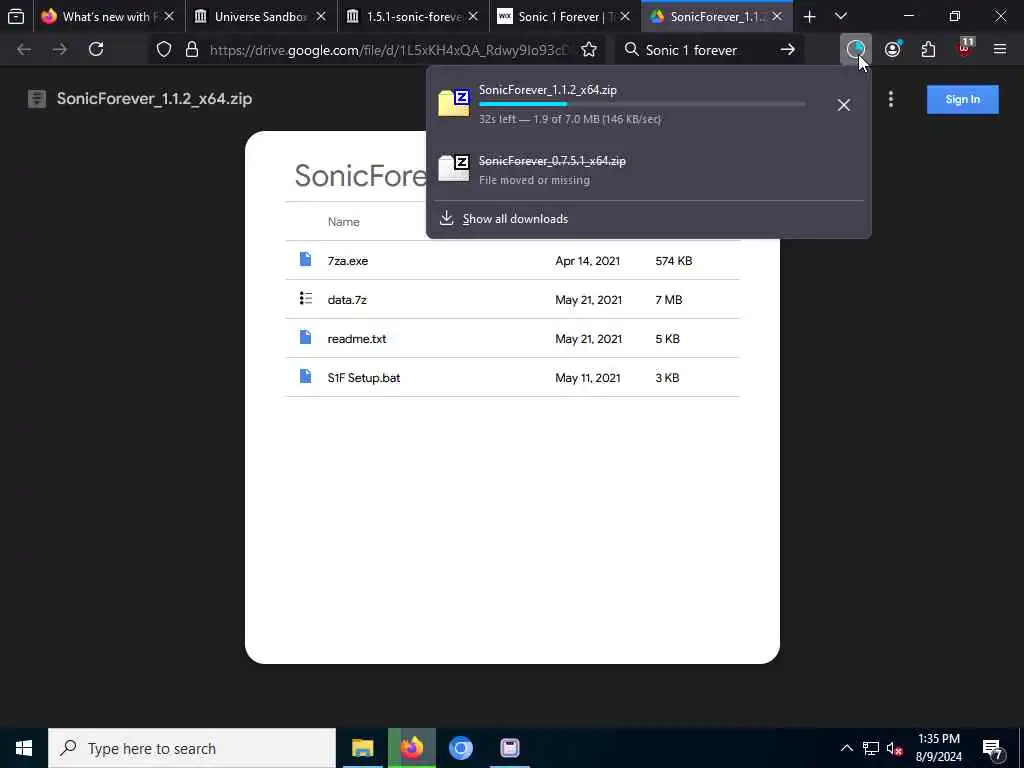Image resolution: width=1024 pixels, height=768 pixels.
Task: Click the zip file type icon beside the title
Action: pyautogui.click(x=37, y=99)
